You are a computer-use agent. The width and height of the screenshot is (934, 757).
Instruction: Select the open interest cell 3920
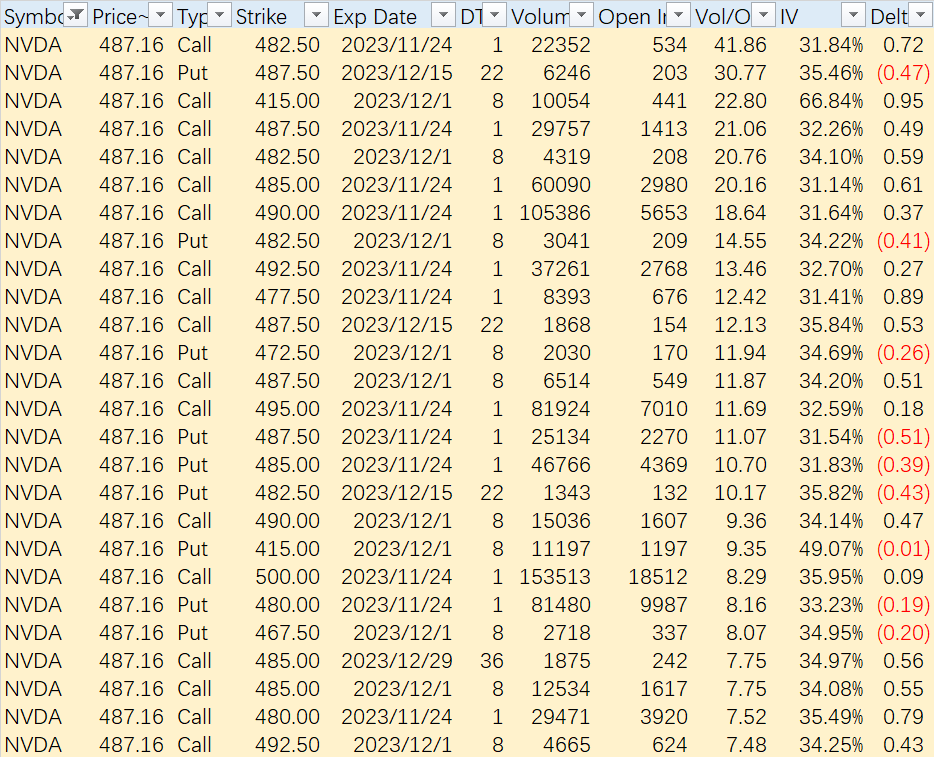tap(664, 716)
